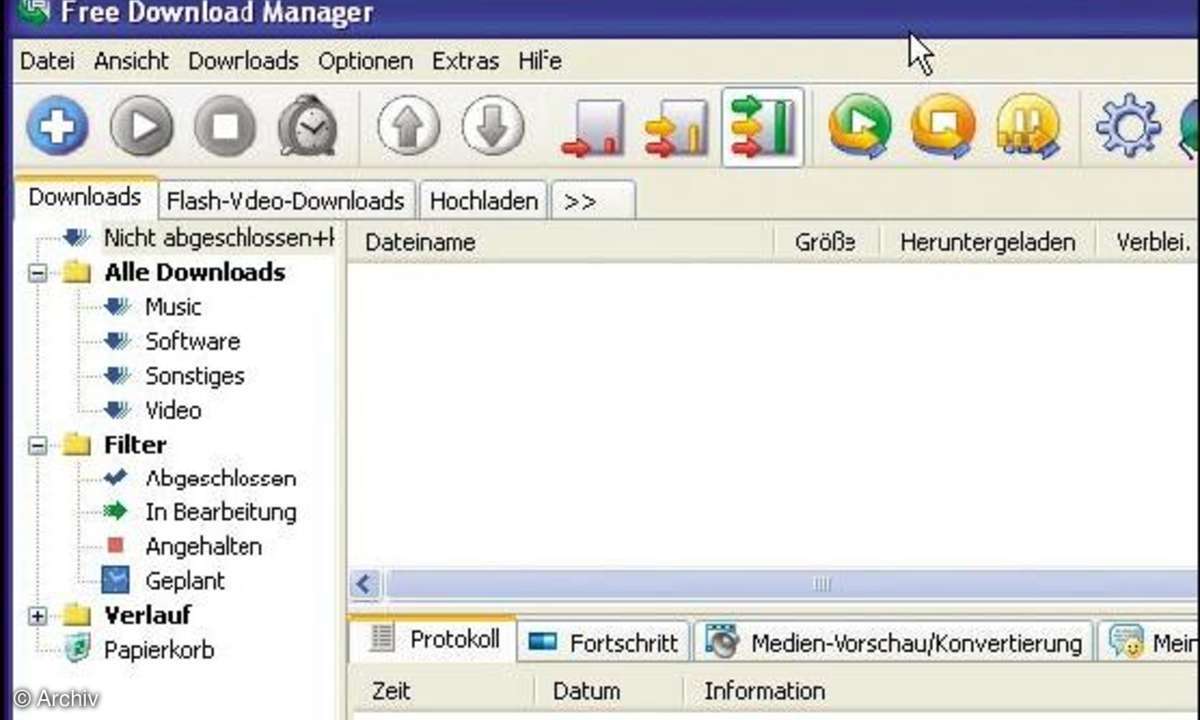1200x720 pixels.
Task: Click the Geplant calendar icon
Action: (116, 580)
